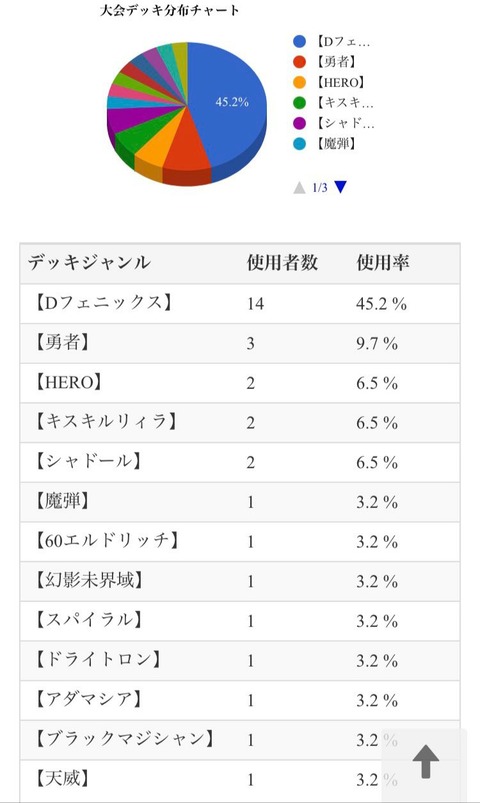
Task: Select the 【60エルドリッチ】 row
Action: (240, 541)
